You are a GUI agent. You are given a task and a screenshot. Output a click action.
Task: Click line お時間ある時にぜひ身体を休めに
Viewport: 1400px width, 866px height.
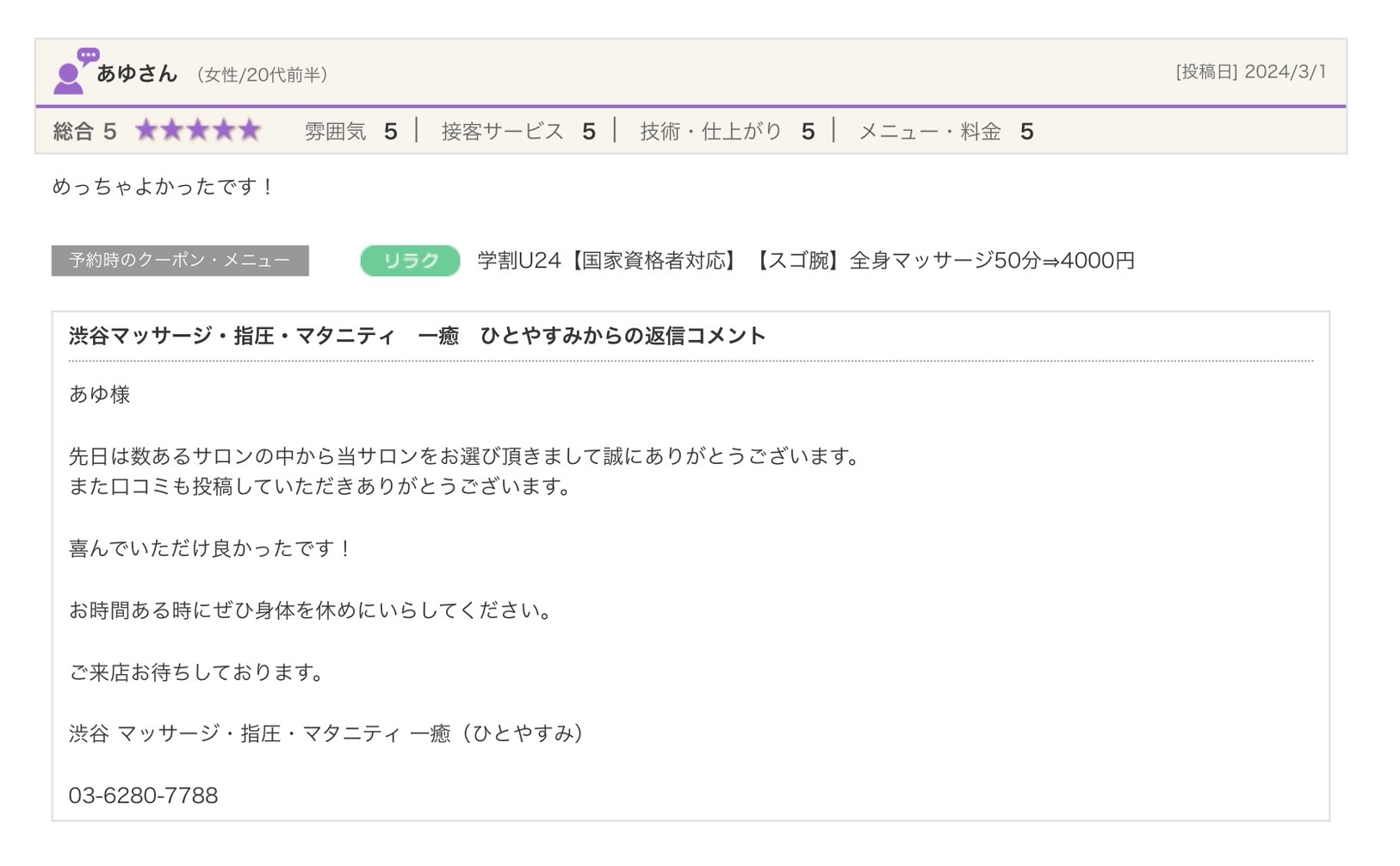click(311, 610)
